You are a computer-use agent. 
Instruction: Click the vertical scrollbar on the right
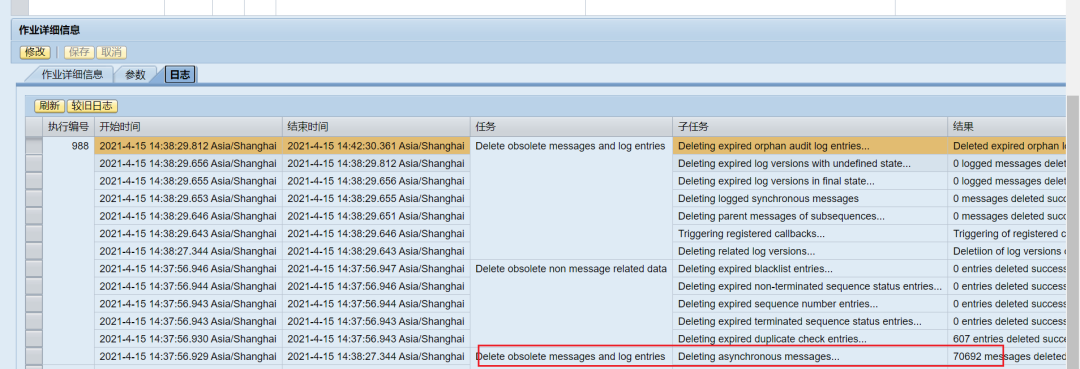click(1073, 231)
